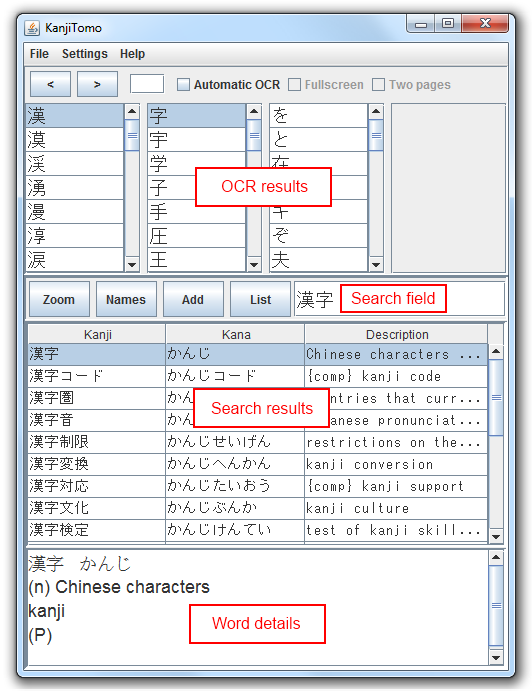This screenshot has height=691, width=532.
Task: Click the List button
Action: [260, 299]
